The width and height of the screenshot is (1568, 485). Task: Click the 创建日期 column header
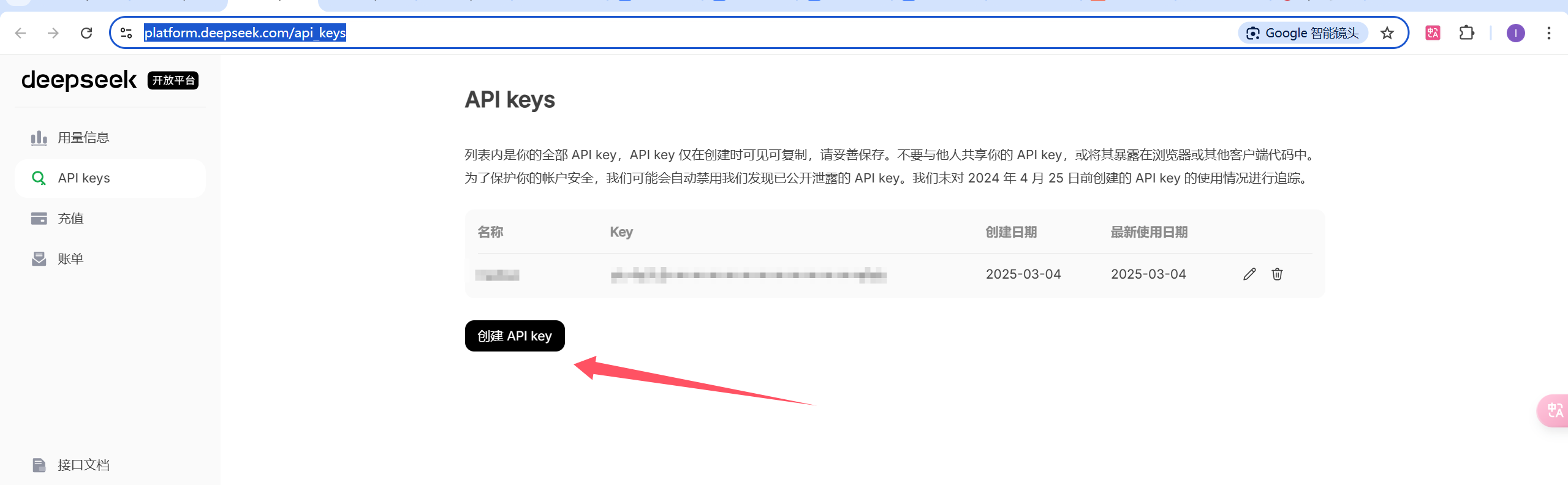(x=1011, y=232)
